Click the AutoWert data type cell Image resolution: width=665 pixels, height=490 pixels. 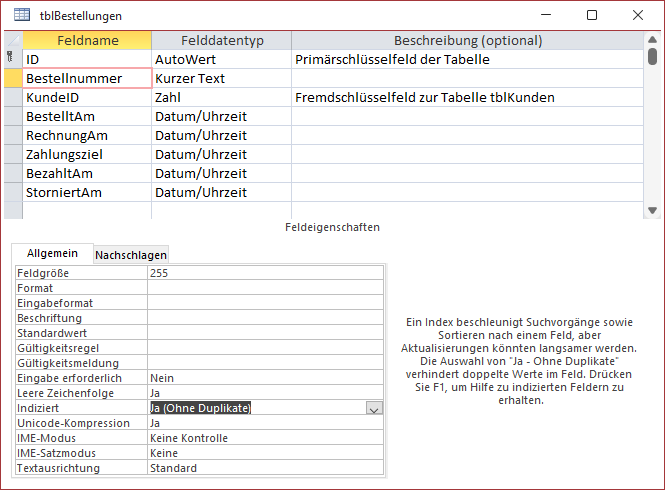(221, 59)
